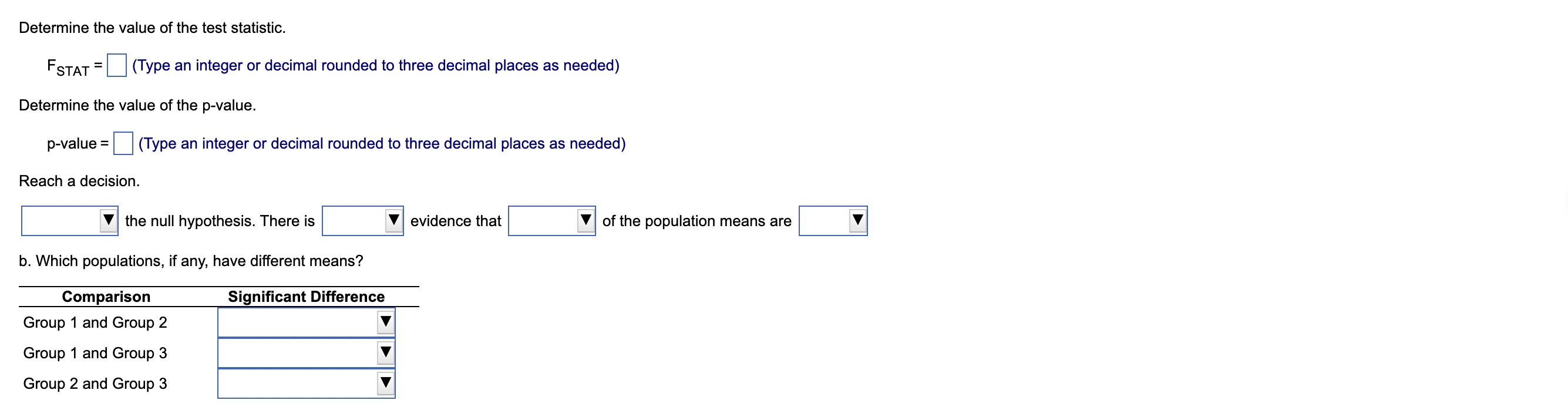Select the 'Significant Difference' column header

click(305, 297)
